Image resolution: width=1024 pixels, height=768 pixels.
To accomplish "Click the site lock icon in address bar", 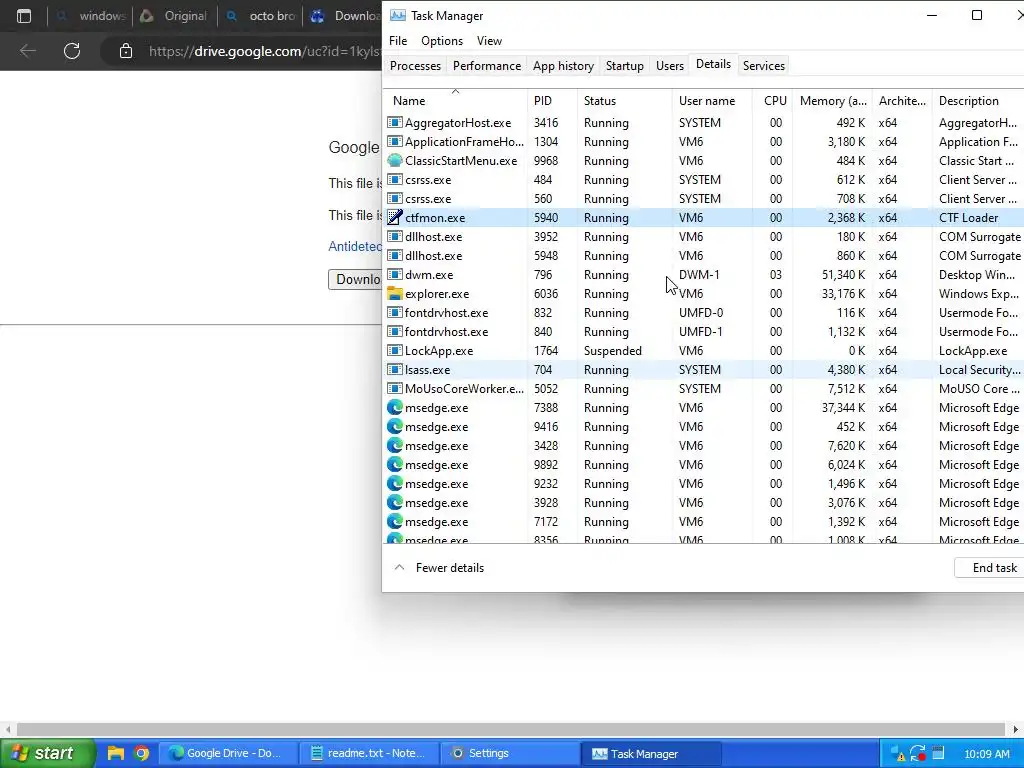I will point(126,51).
